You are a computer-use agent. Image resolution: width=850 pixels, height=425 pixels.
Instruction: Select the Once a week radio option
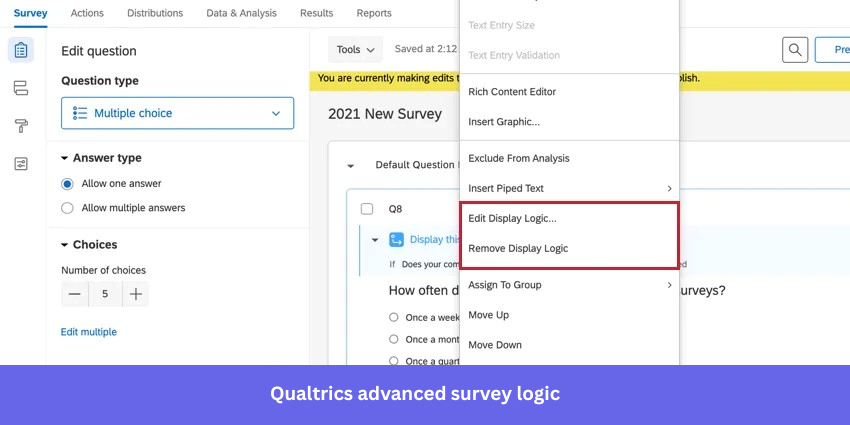pos(394,317)
